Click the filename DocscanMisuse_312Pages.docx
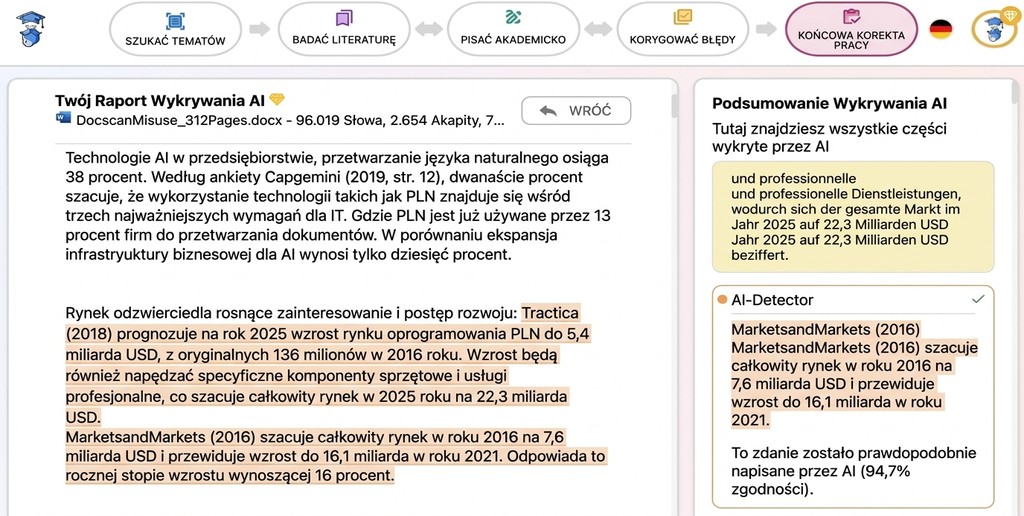Screen dimensions: 1024x516 [x=180, y=120]
